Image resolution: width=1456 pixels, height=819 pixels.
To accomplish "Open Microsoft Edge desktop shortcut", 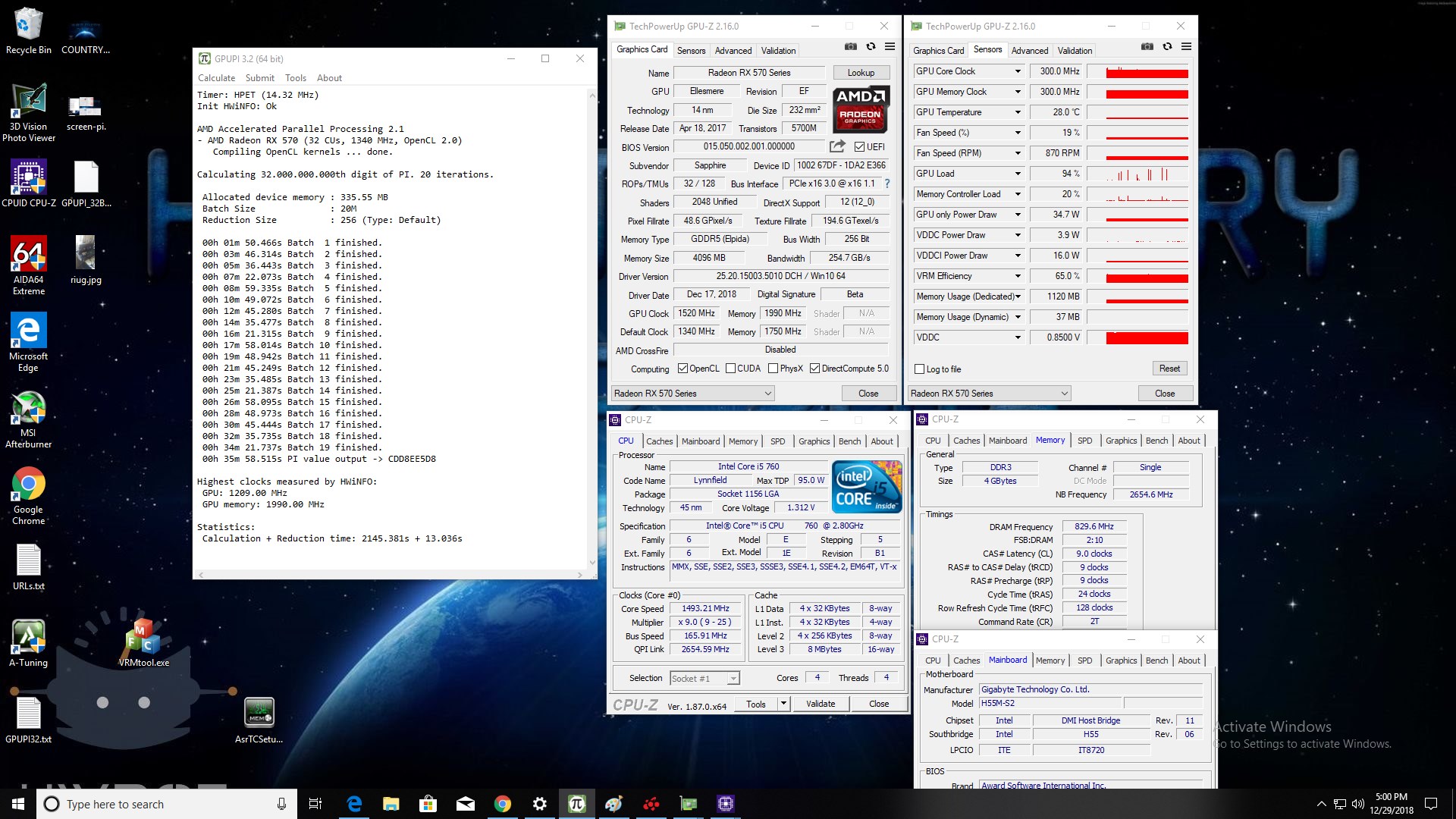I will [x=28, y=342].
